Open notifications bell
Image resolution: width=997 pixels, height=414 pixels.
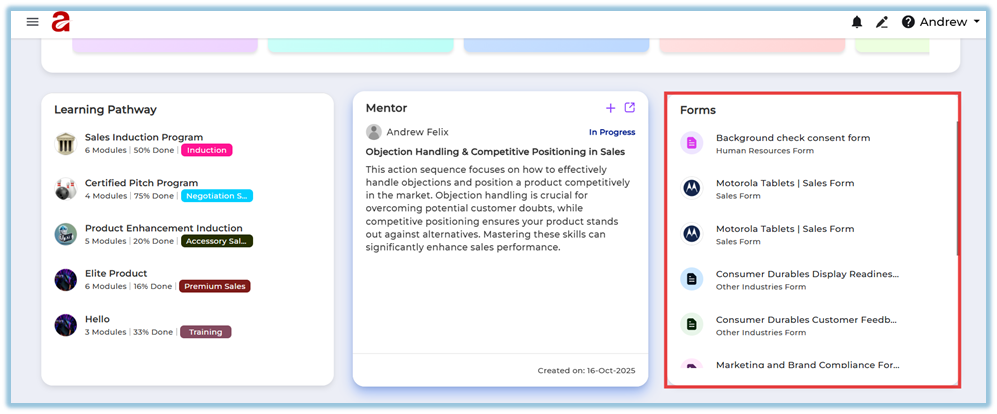857,22
